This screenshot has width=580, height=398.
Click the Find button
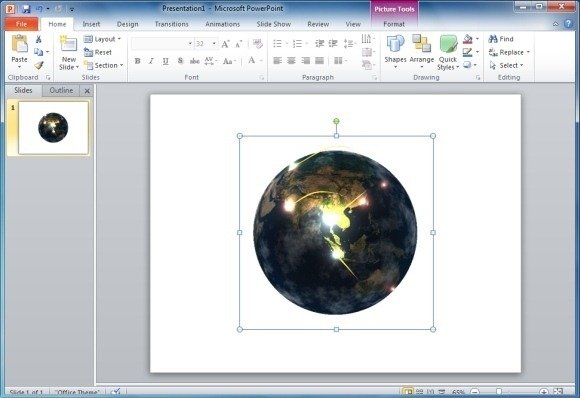click(501, 39)
